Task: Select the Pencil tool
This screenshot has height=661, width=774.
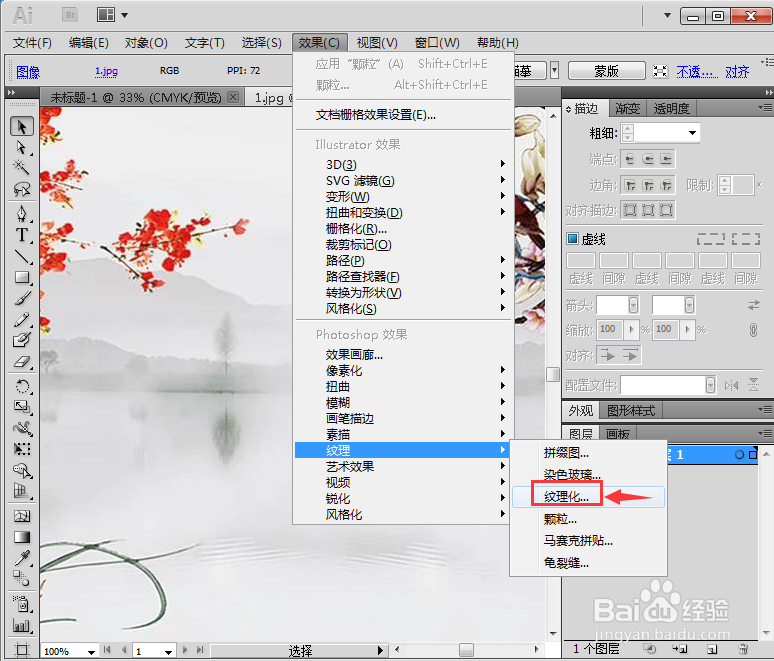Action: (22, 320)
